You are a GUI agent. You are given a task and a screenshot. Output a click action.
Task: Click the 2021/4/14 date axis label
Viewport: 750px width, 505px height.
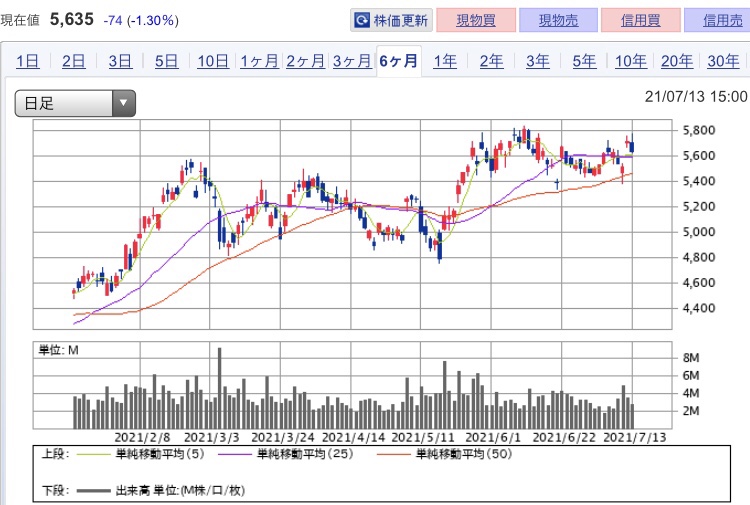pos(353,438)
